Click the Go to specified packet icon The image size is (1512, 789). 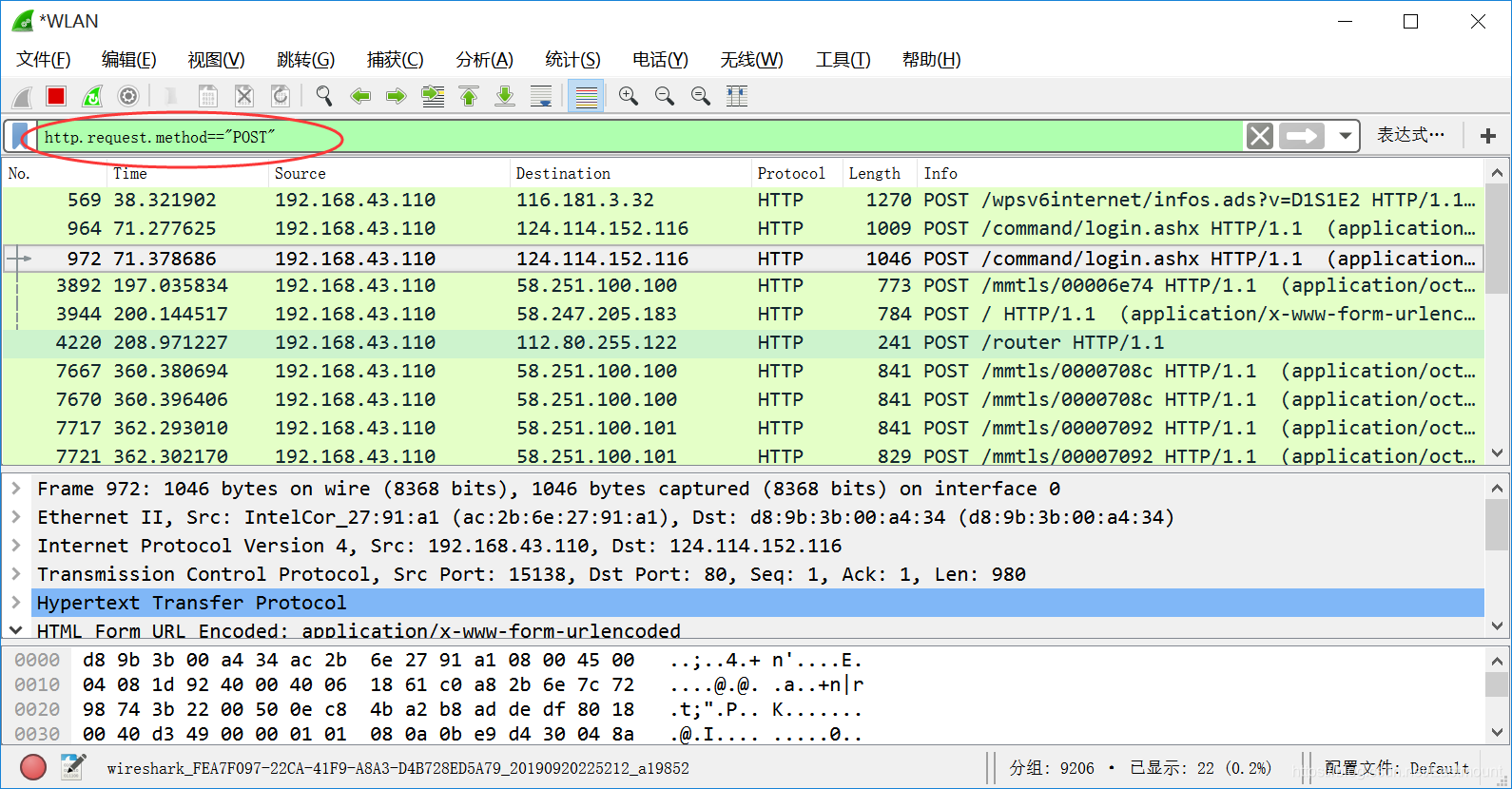pos(433,96)
